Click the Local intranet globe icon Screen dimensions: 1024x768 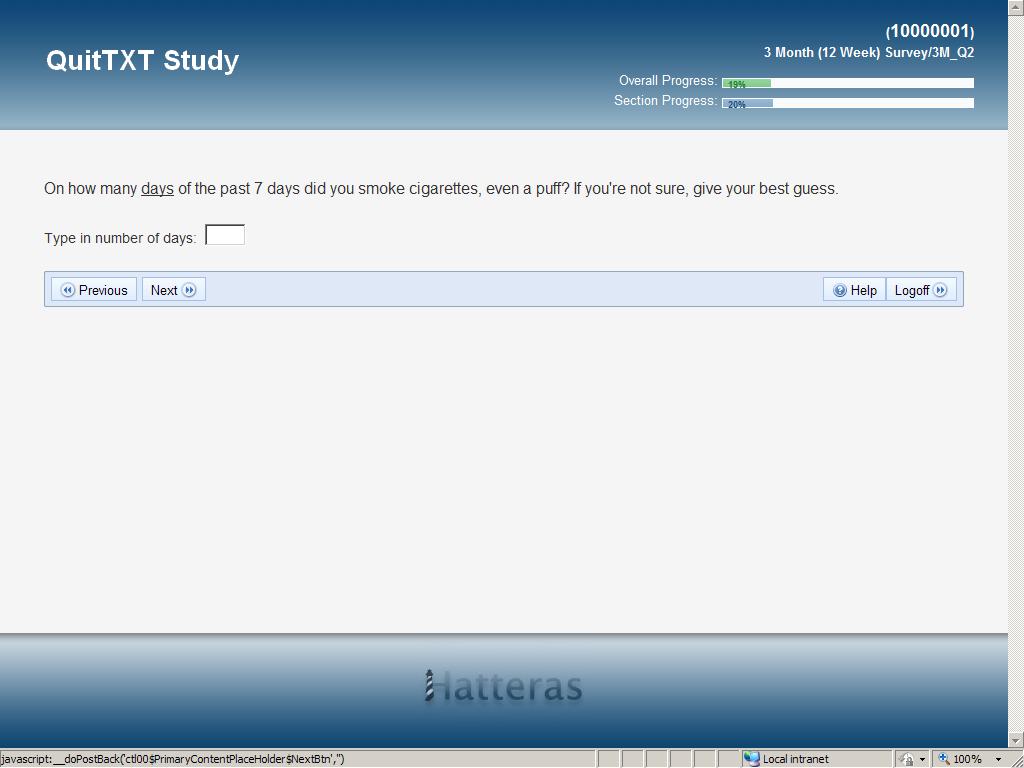[x=752, y=759]
